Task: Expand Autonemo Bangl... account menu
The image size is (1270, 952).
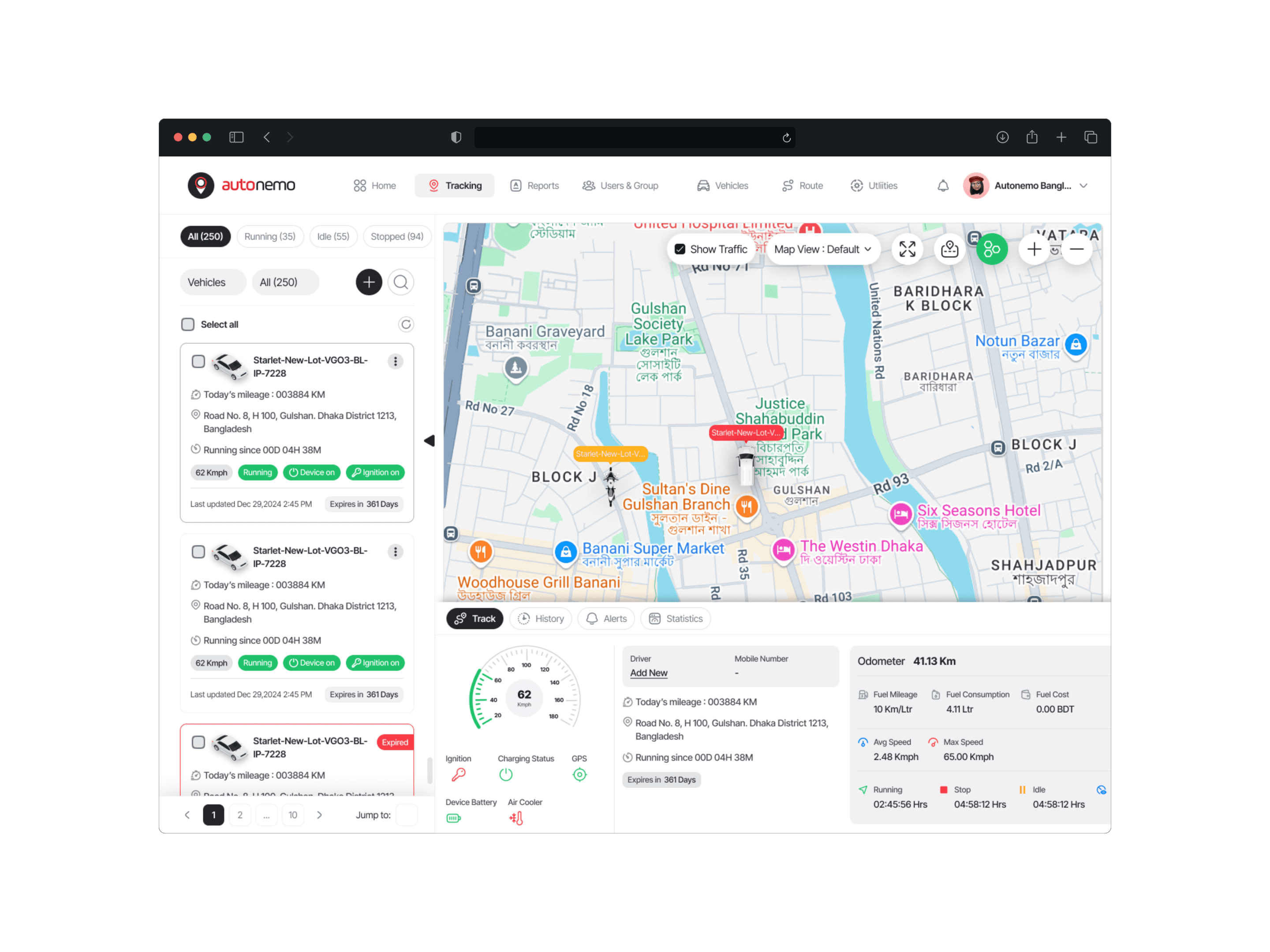Action: click(1083, 186)
